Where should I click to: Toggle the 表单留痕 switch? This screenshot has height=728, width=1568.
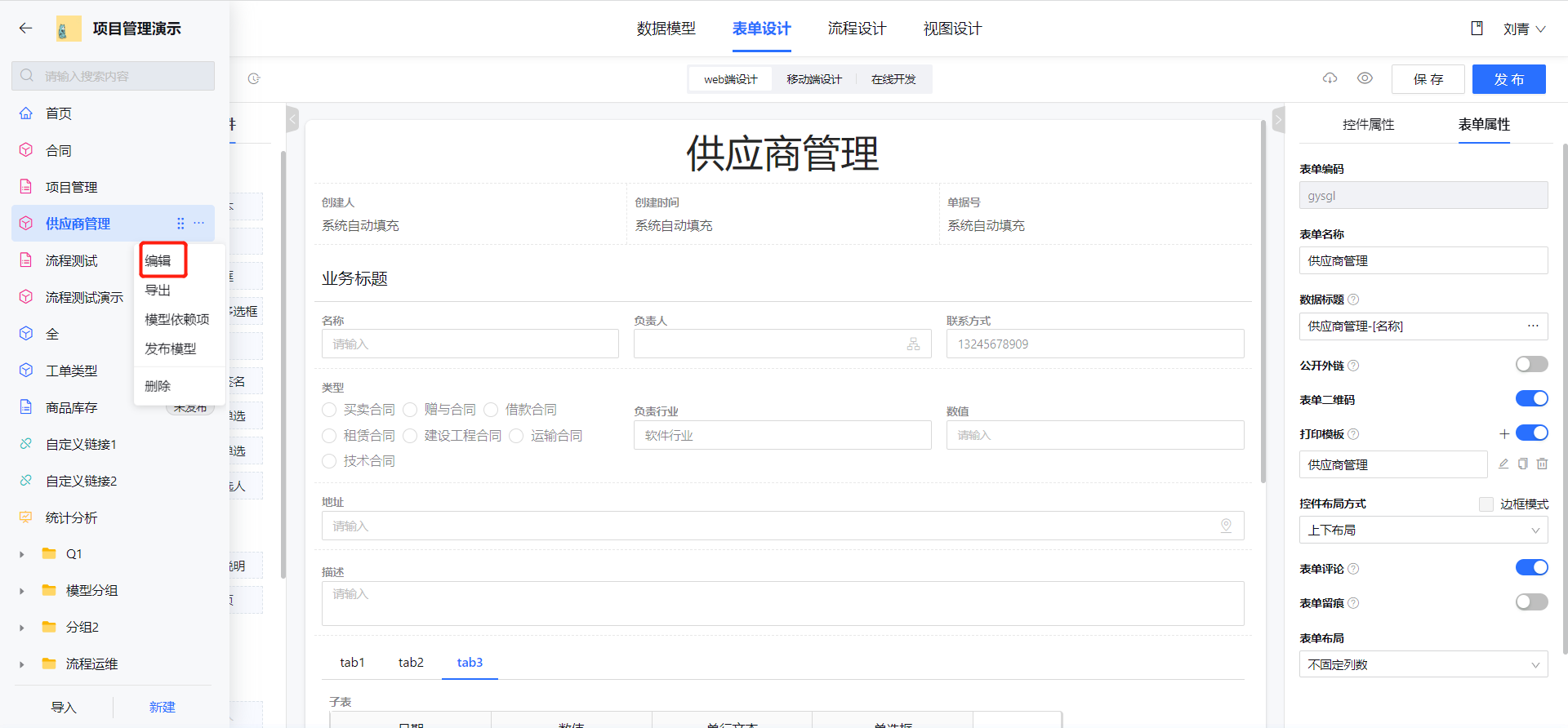click(1531, 601)
